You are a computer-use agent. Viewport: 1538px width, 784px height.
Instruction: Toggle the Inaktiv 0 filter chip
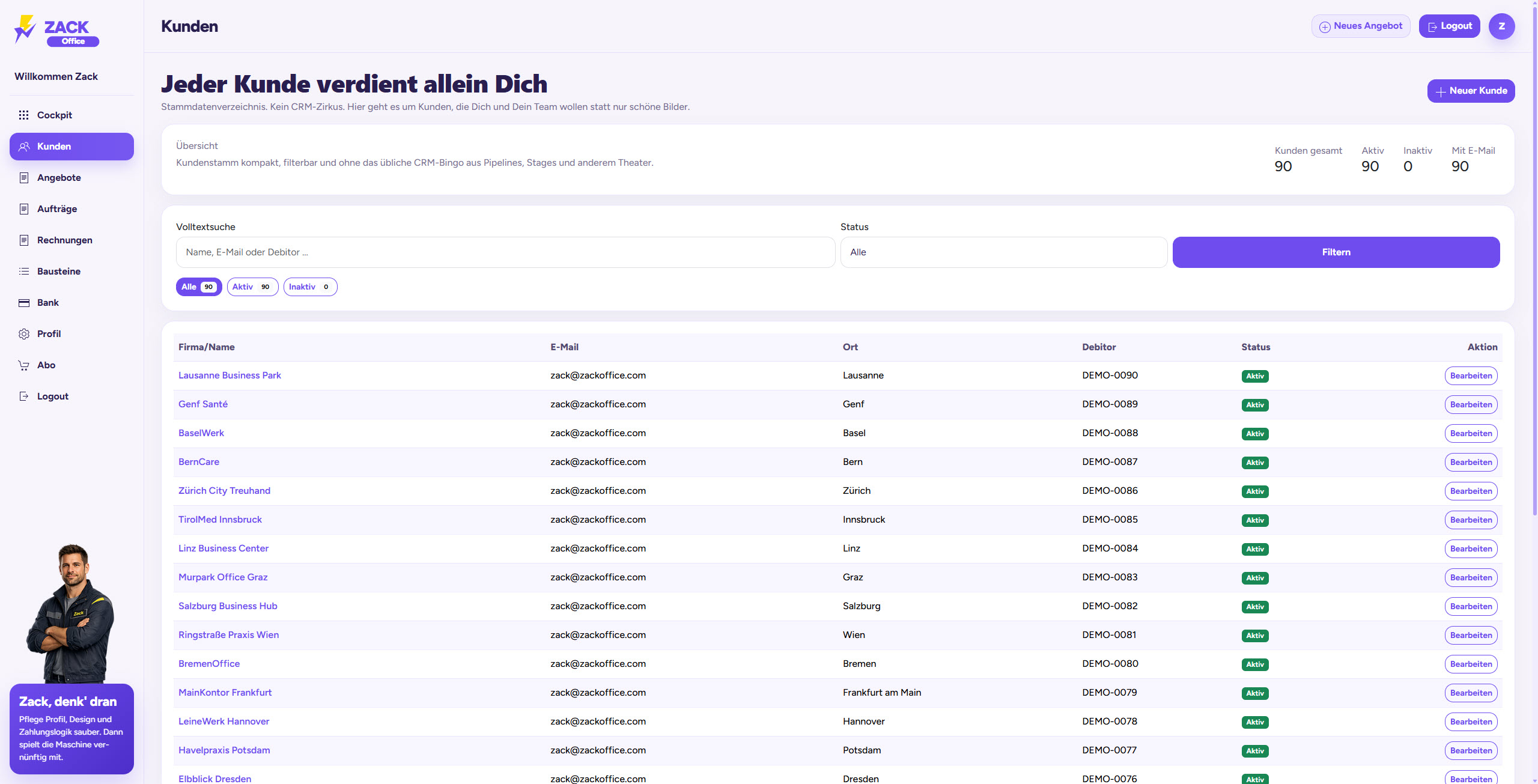tap(310, 287)
